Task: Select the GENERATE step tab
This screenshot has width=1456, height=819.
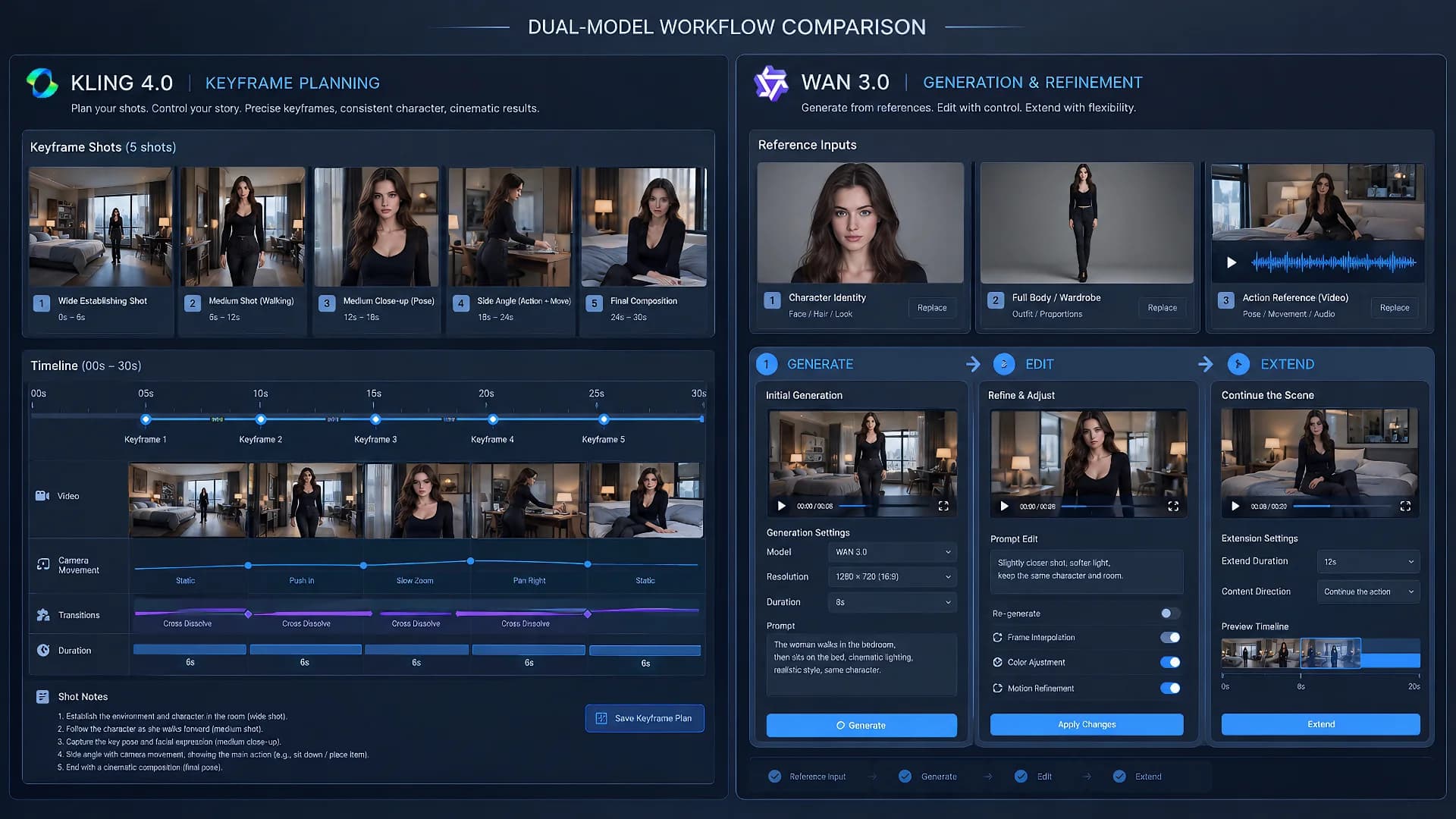Action: click(820, 364)
